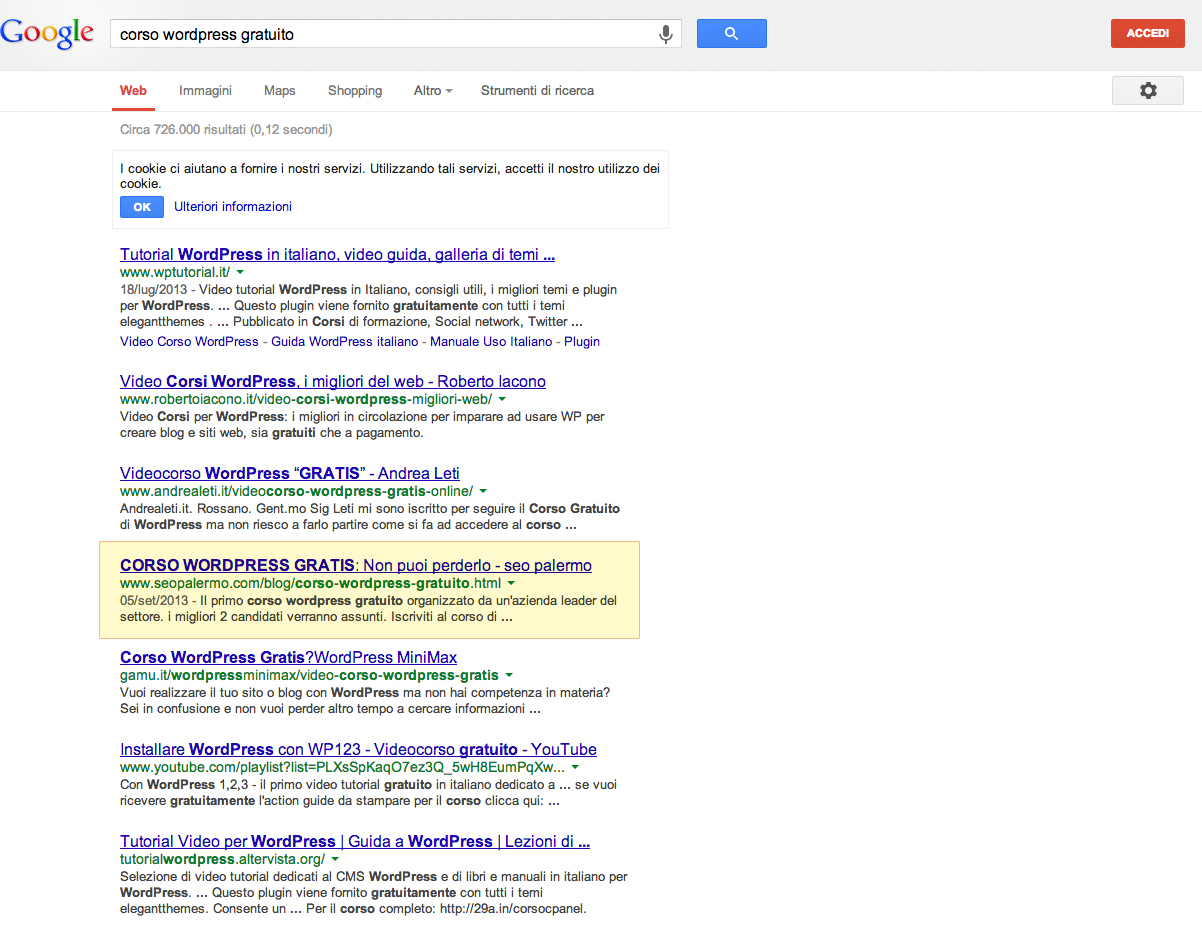Screen dimensions: 1202x932
Task: Open the Shopping tab
Action: 355,91
